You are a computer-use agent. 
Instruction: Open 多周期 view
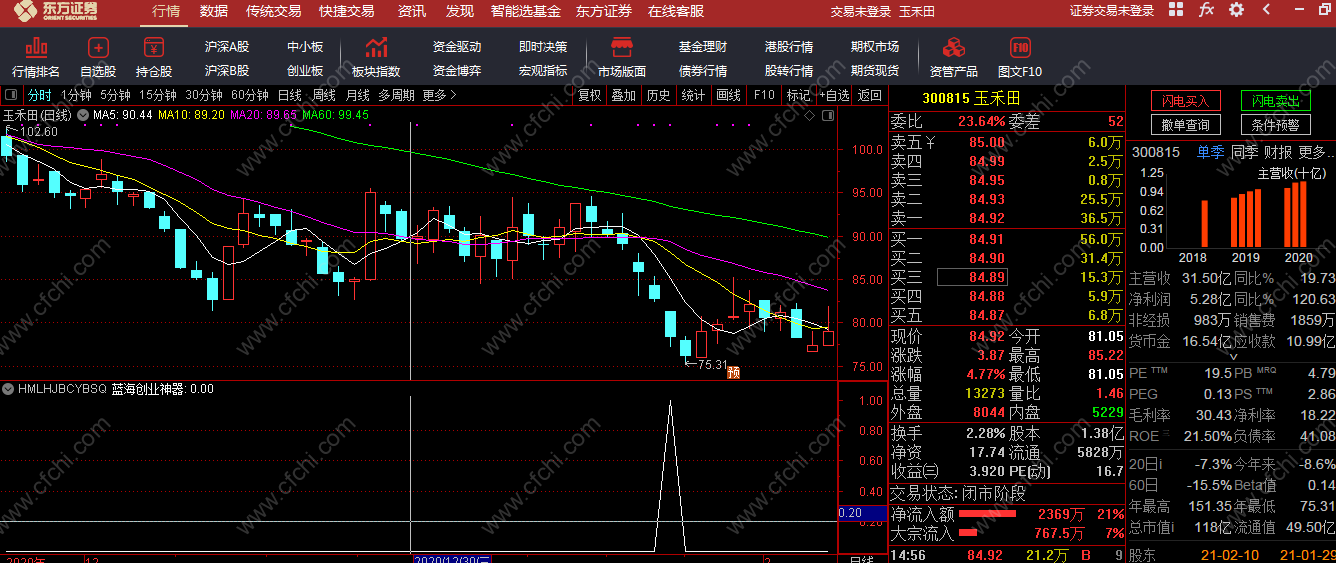tap(396, 95)
